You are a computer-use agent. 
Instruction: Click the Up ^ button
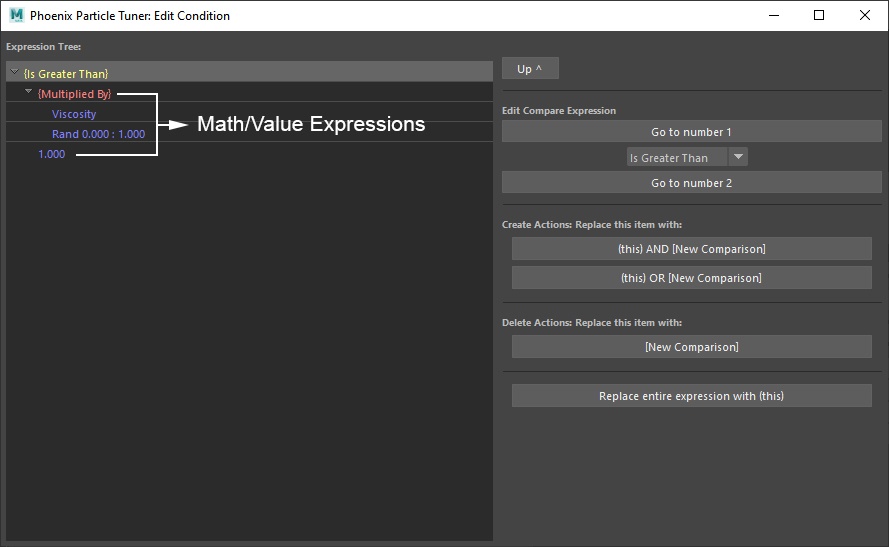point(530,69)
